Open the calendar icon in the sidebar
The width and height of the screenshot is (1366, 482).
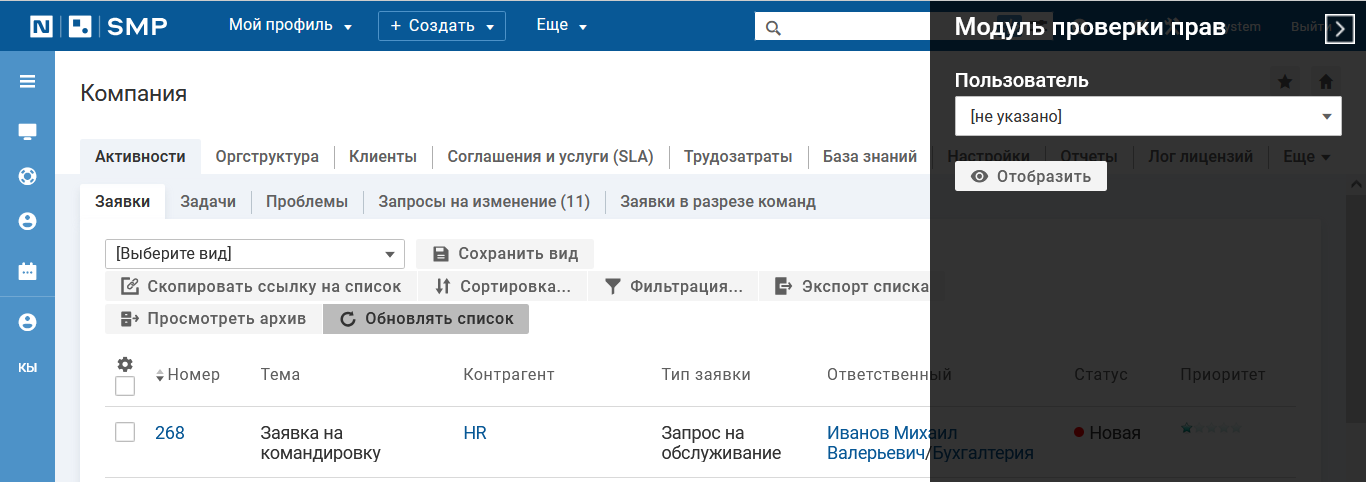pyautogui.click(x=27, y=271)
